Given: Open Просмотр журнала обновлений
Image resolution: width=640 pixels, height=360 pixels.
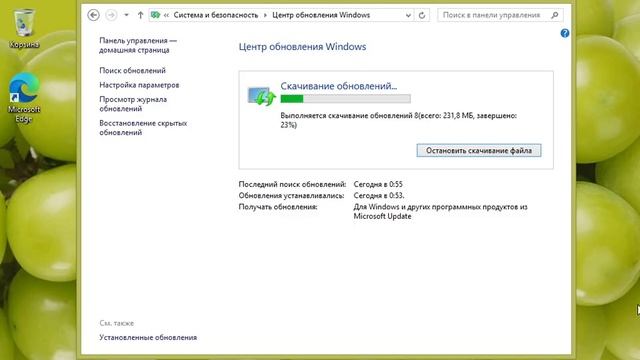Looking at the screenshot, I should click(x=133, y=104).
